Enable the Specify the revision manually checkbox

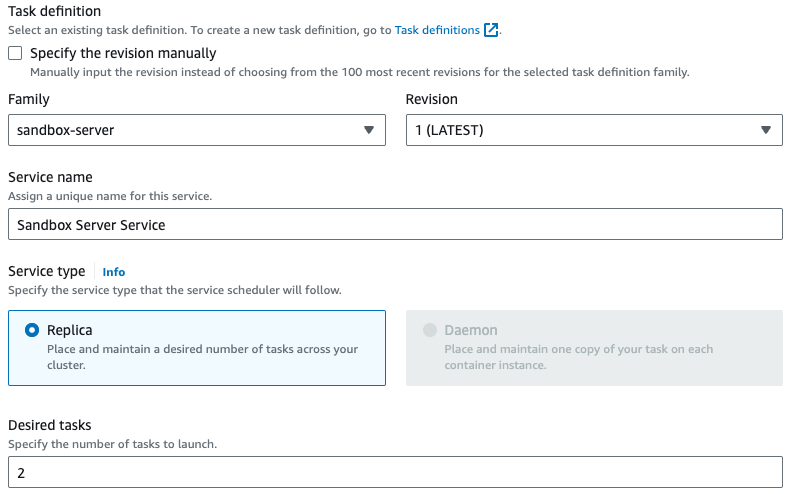(15, 53)
